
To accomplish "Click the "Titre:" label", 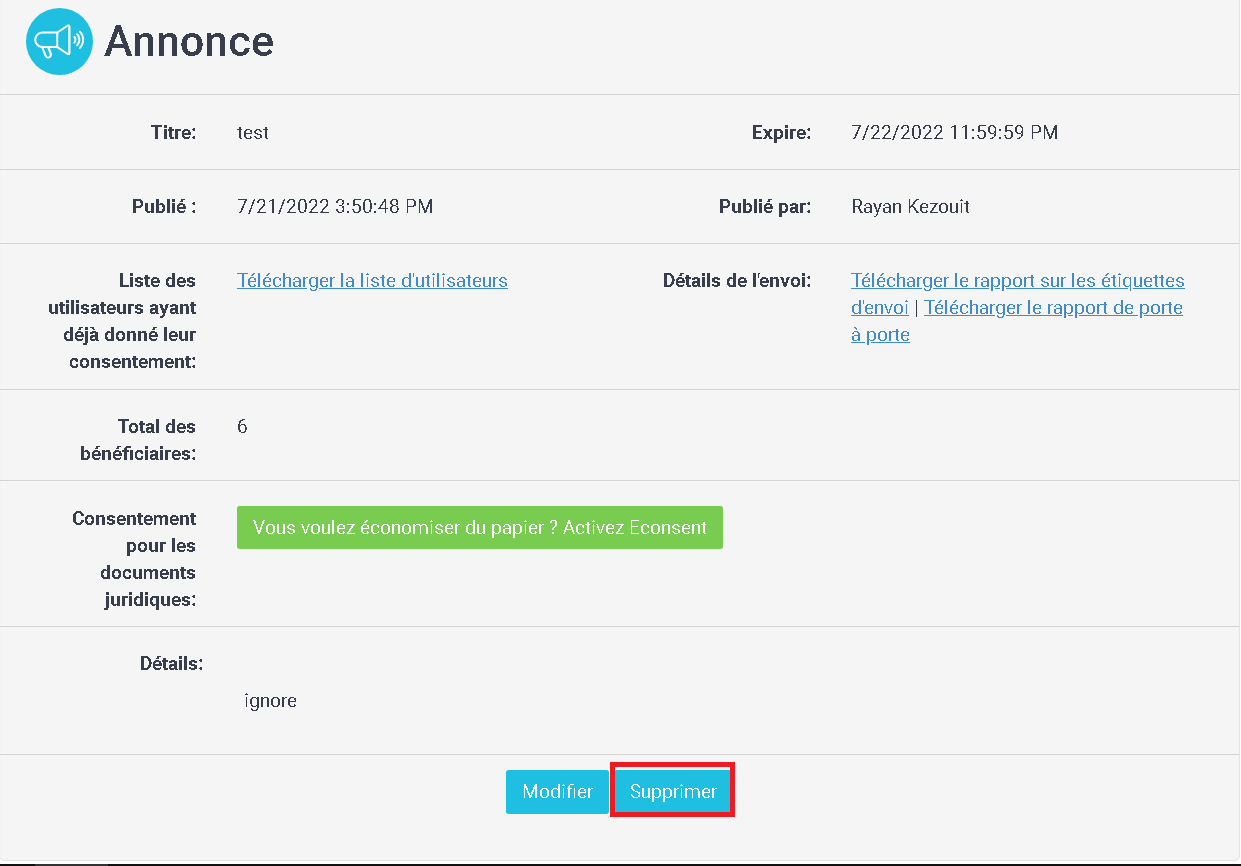I will [173, 133].
